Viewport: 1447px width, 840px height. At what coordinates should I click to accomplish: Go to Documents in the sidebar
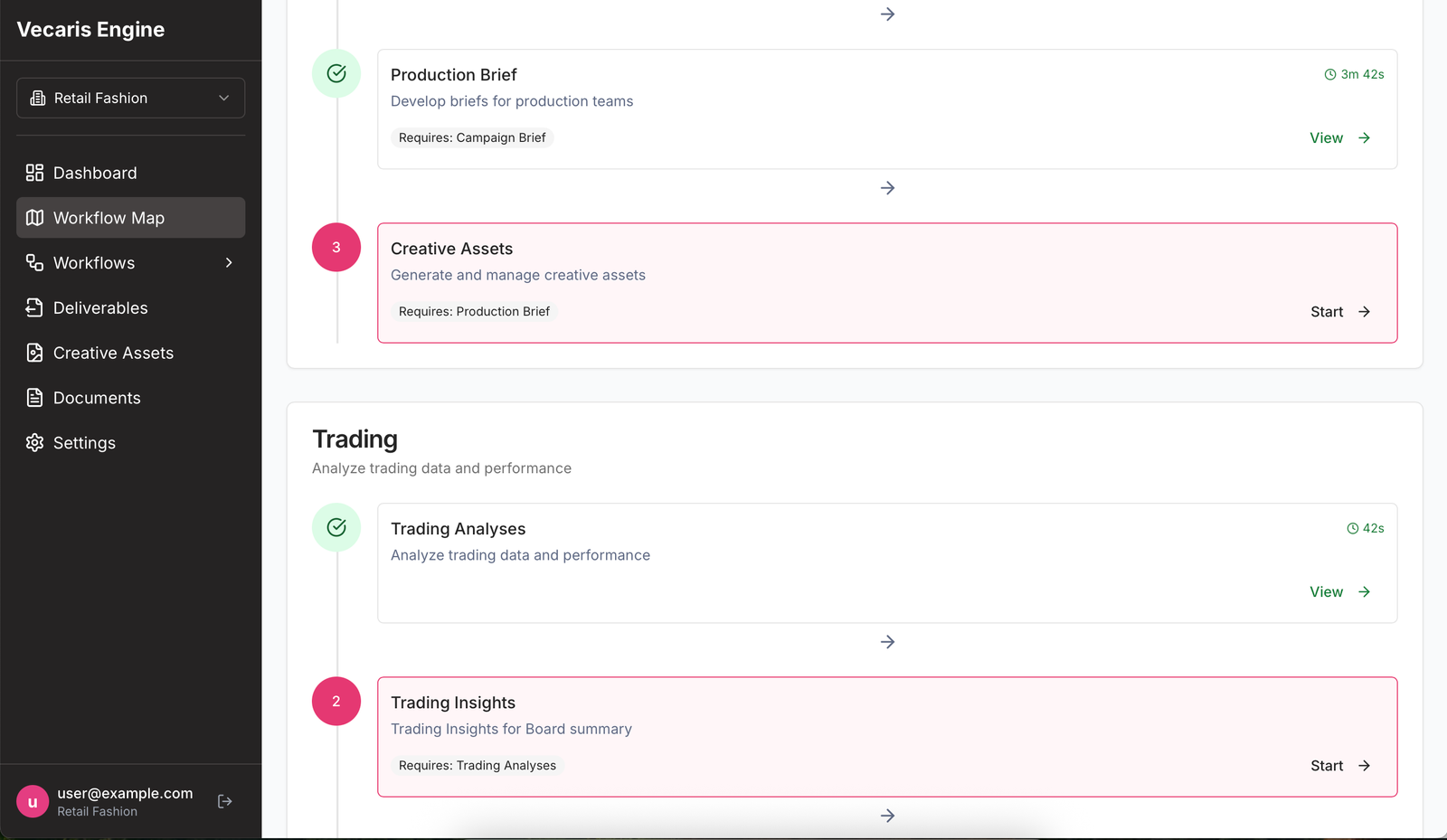click(97, 398)
